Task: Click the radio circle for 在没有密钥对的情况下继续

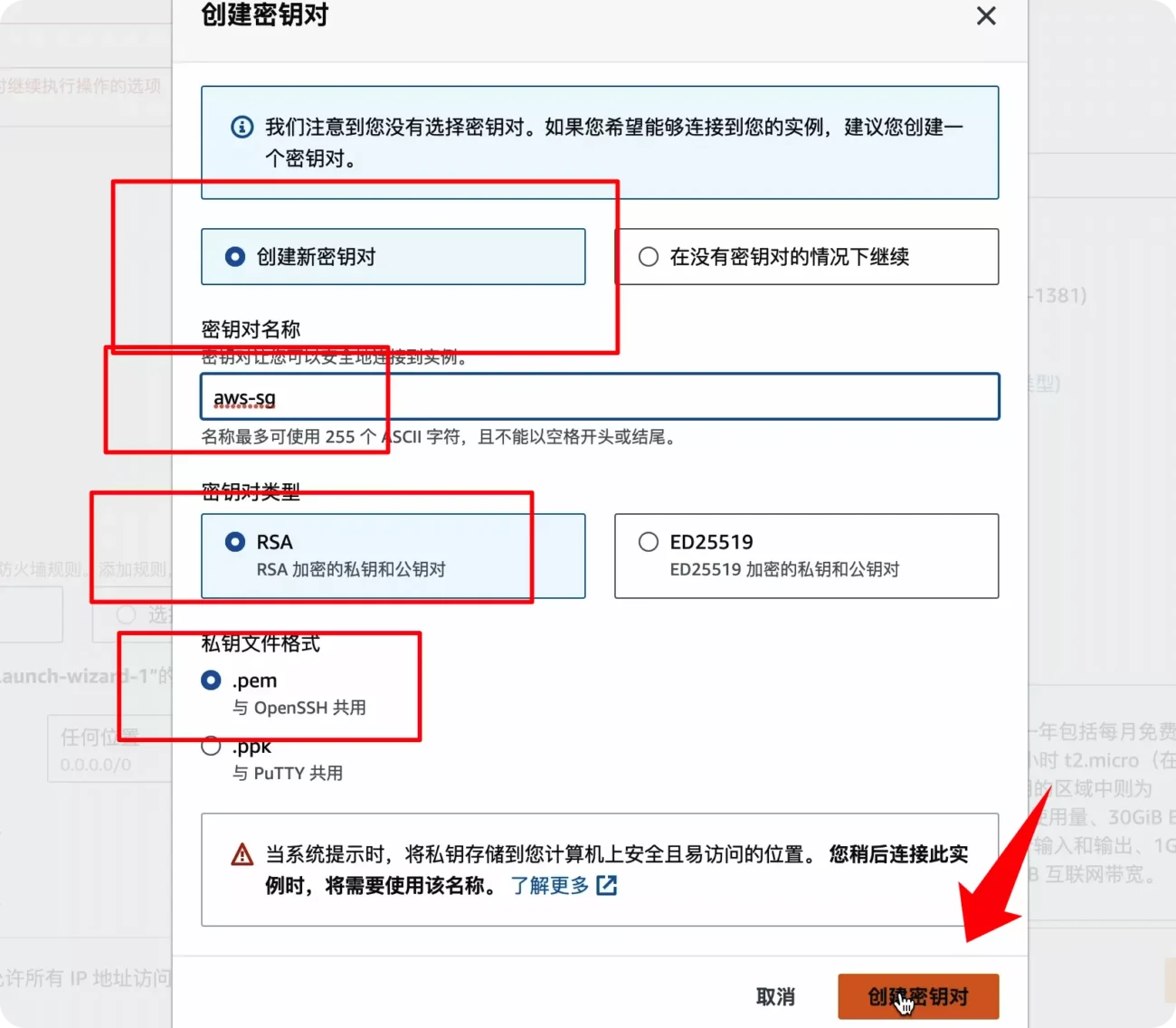Action: pos(648,256)
